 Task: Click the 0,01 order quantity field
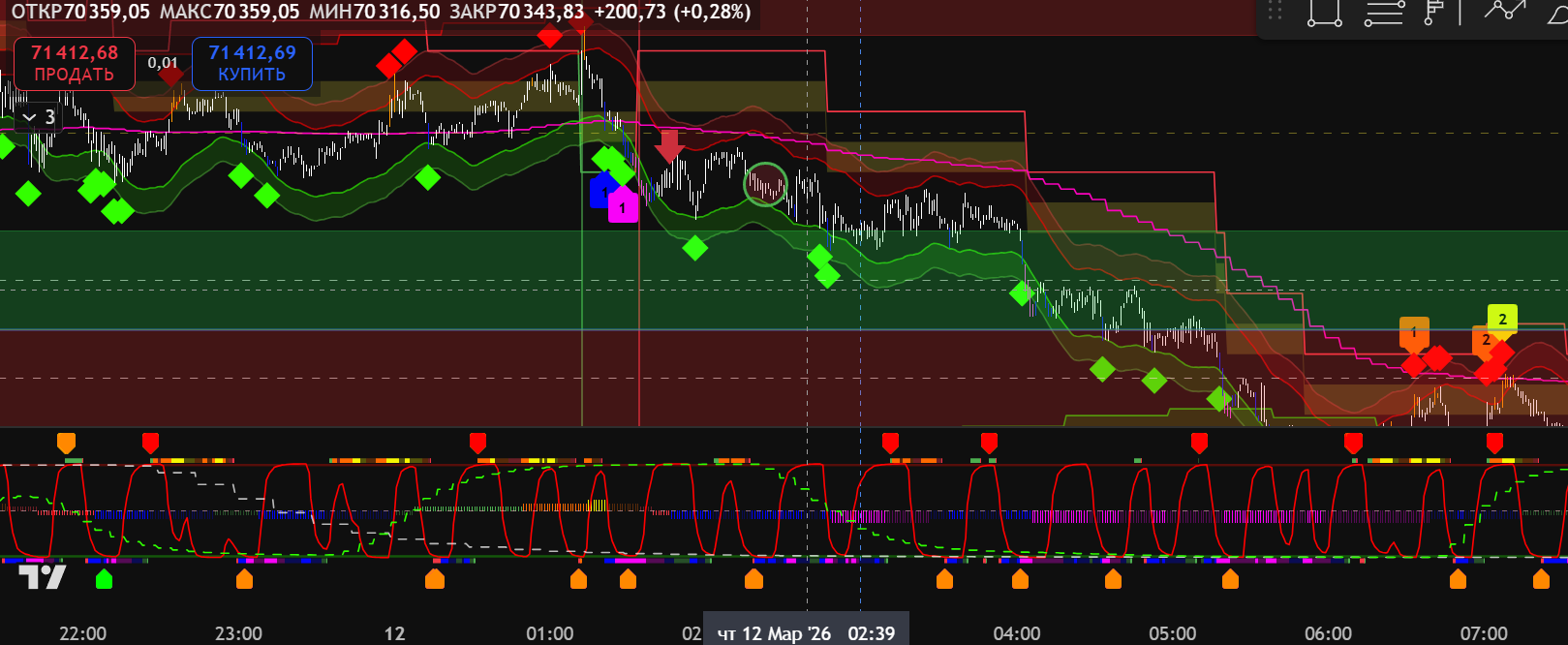[x=163, y=63]
